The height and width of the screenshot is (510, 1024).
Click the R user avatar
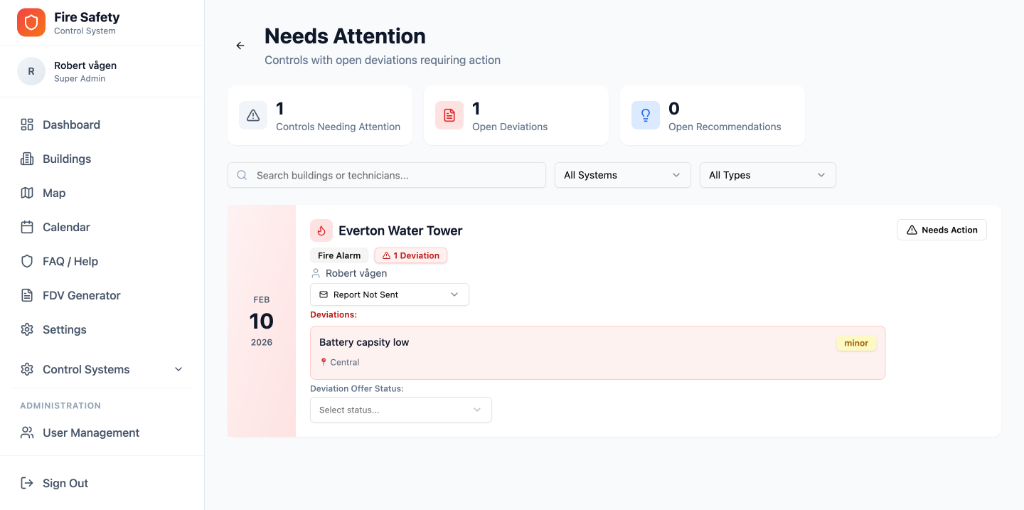click(31, 71)
